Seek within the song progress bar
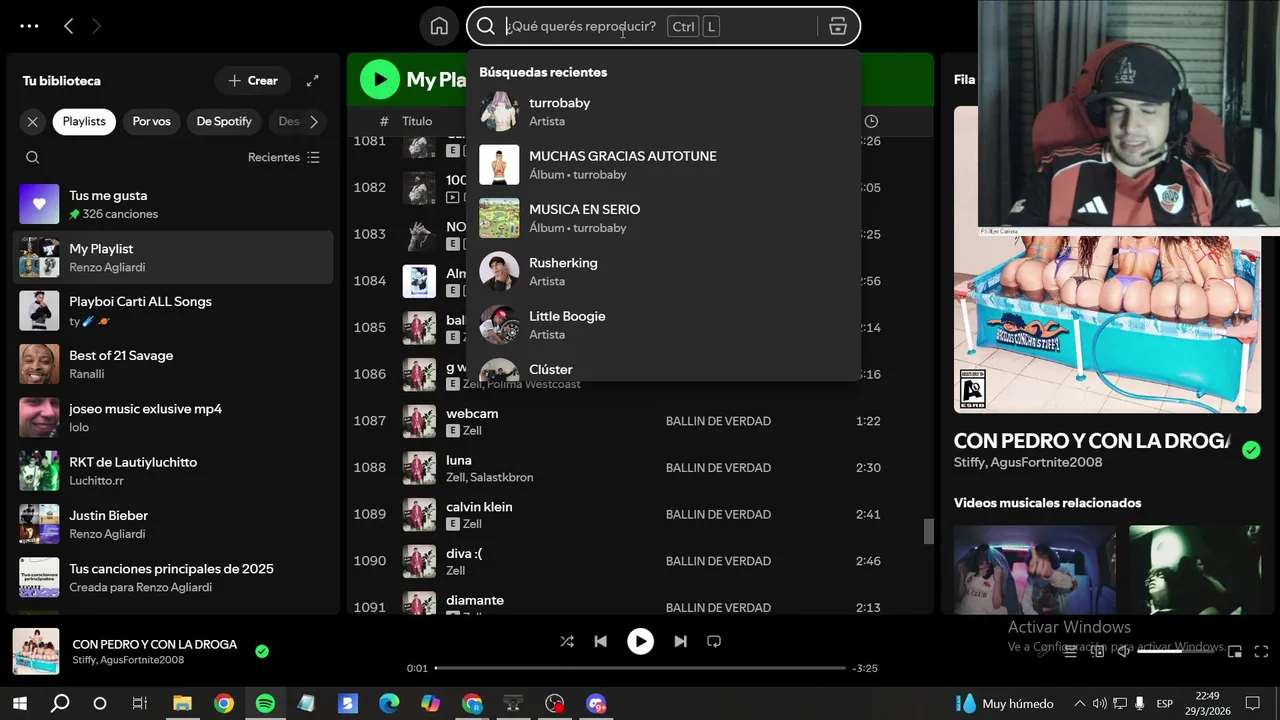This screenshot has width=1280, height=720. coord(640,668)
